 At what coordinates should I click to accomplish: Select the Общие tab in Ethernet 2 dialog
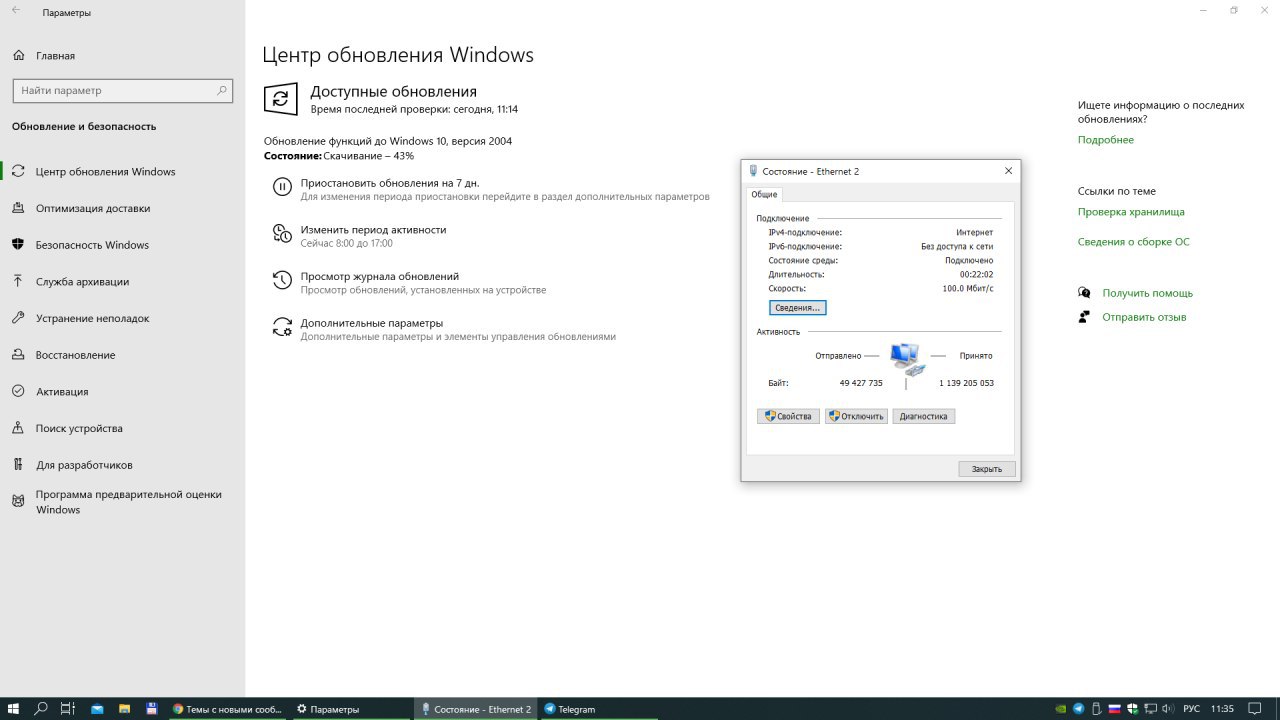[x=764, y=194]
